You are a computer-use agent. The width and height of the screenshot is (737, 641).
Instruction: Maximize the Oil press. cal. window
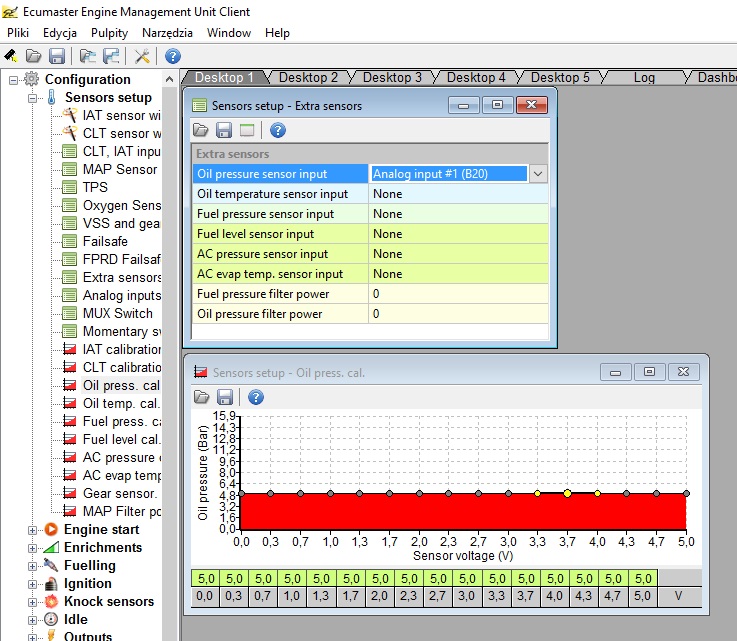(x=649, y=372)
